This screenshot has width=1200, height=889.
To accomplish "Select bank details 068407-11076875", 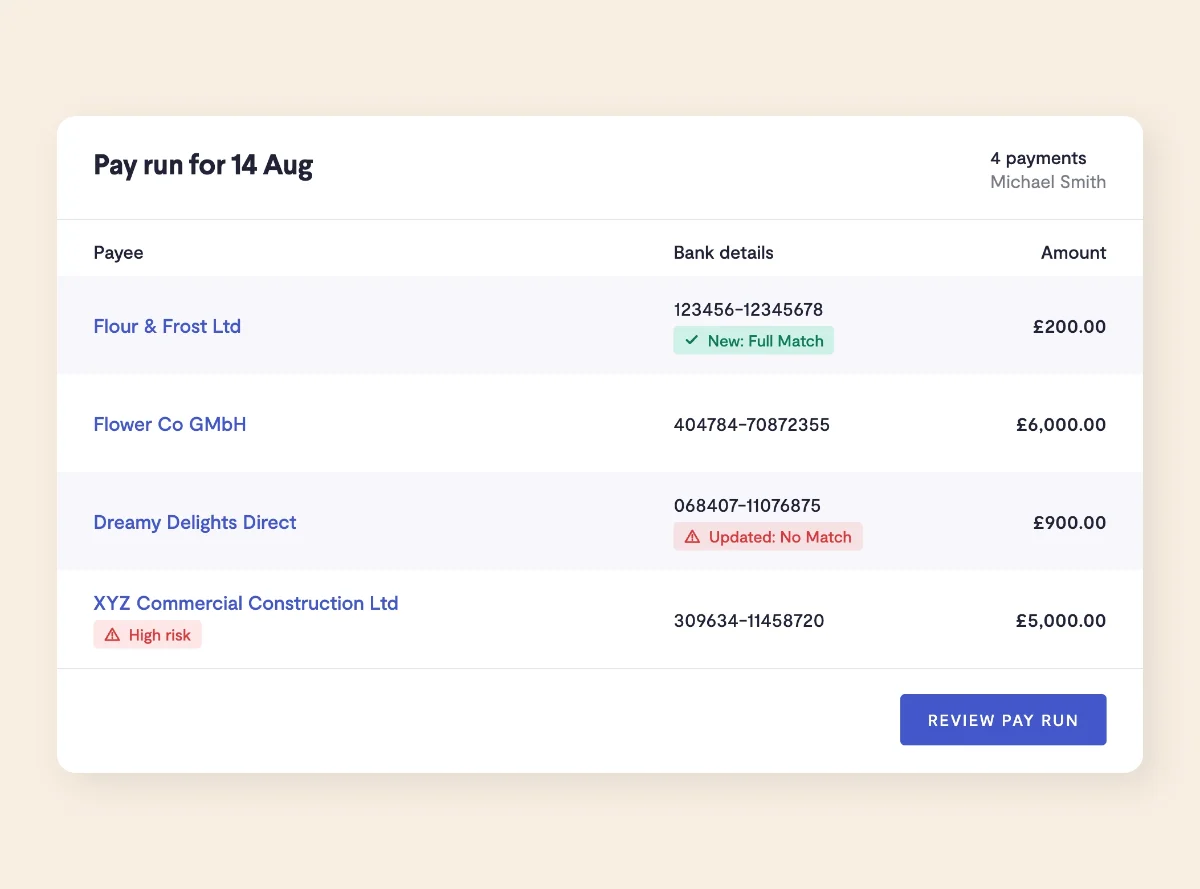I will pyautogui.click(x=748, y=506).
